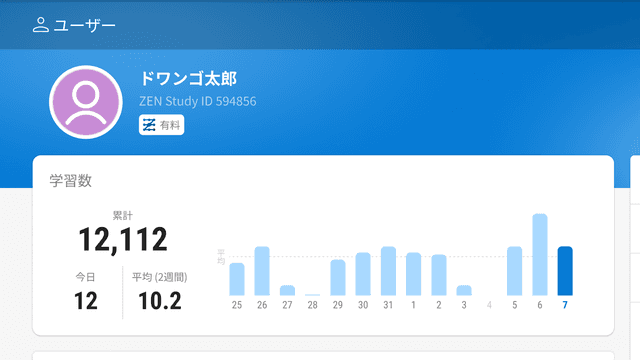Click the user silhouette icon in header
Screen dimensions: 640x360
pyautogui.click(x=40, y=25)
